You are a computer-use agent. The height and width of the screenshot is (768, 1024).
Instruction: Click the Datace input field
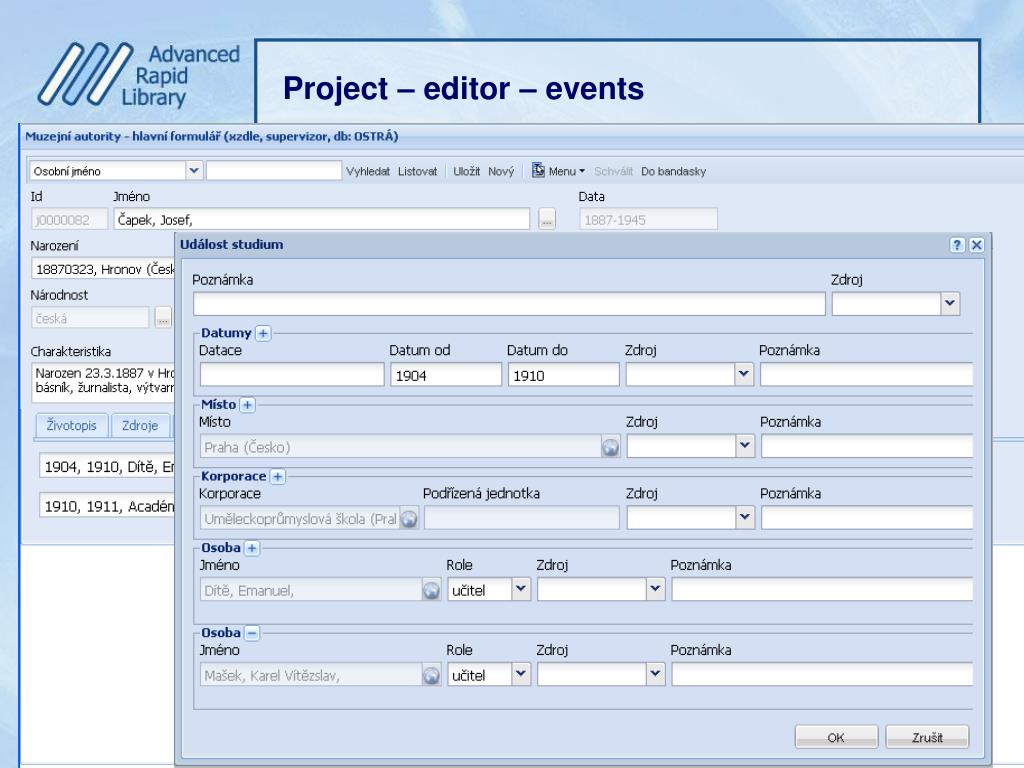pyautogui.click(x=292, y=375)
